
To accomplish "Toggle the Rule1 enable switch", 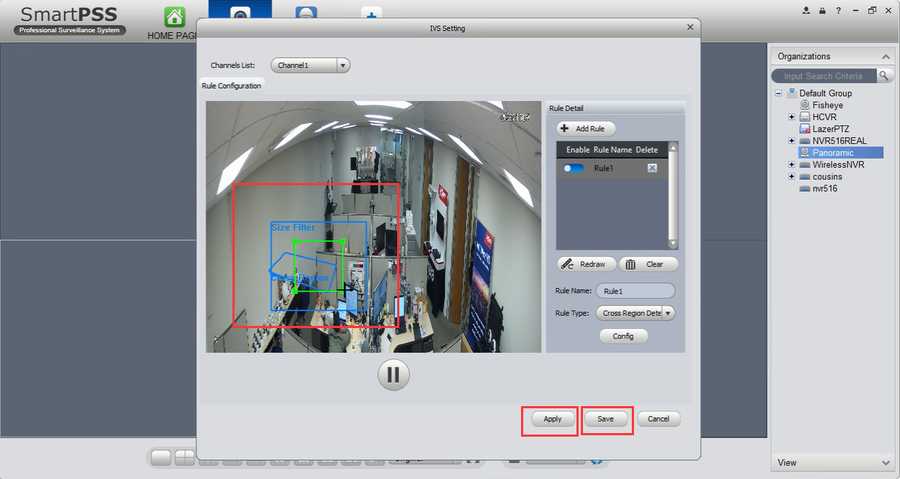I will click(x=573, y=168).
